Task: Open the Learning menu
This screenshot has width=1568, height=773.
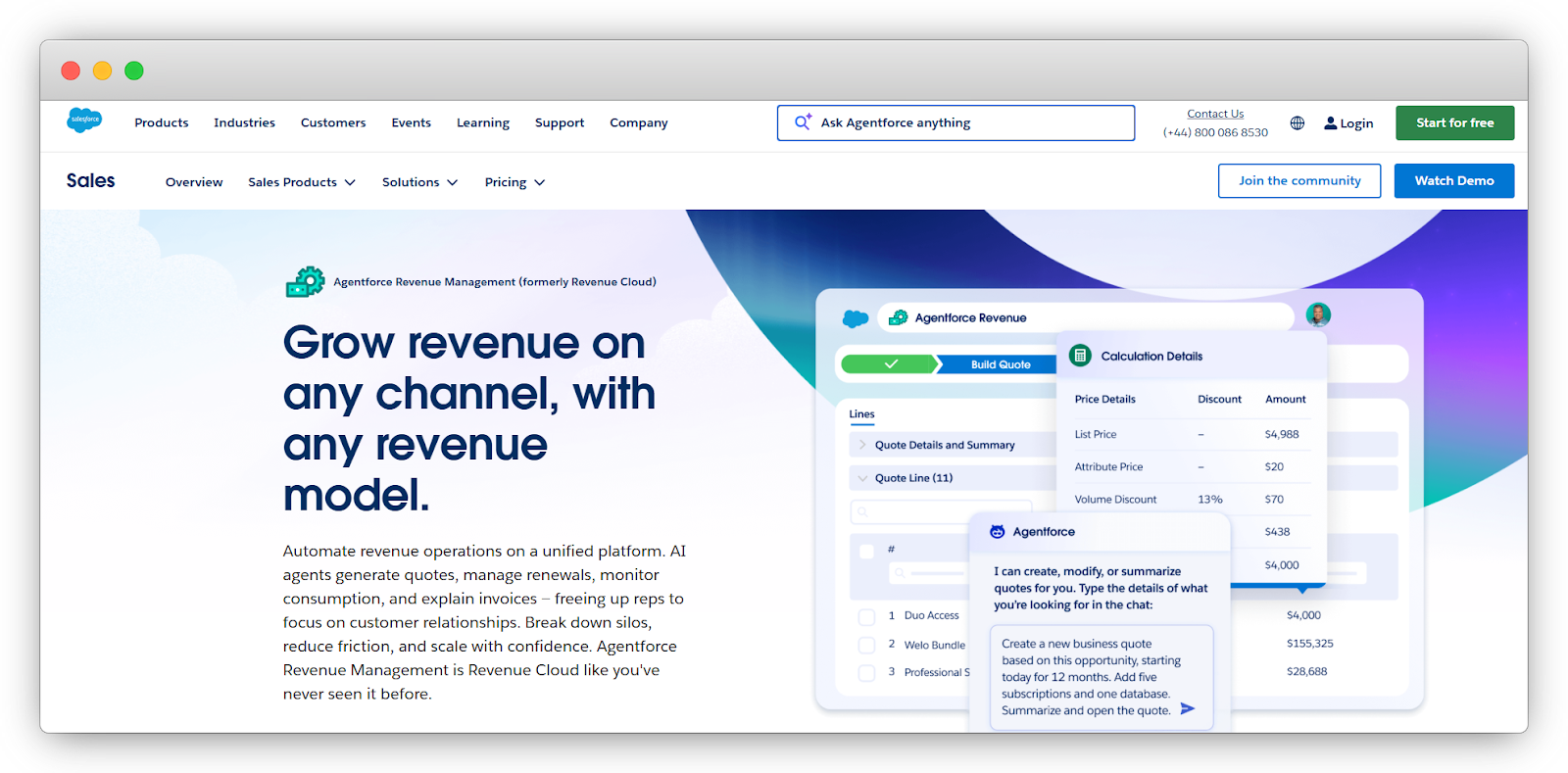Action: click(483, 122)
